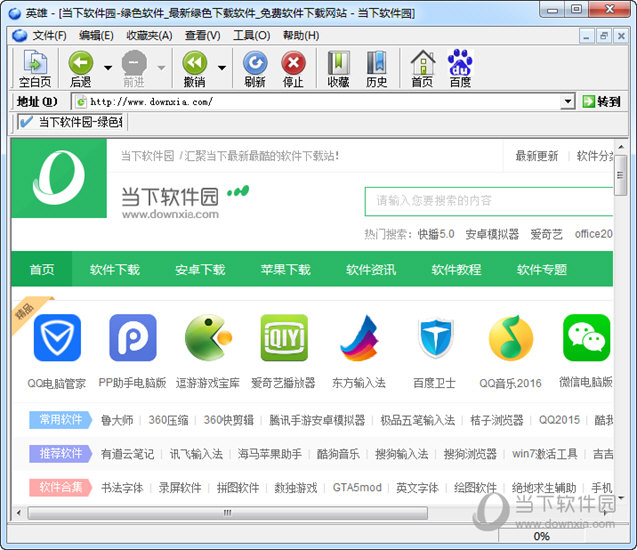This screenshot has width=637, height=550.
Task: Click the 逗游游戏宝库 app icon
Action: click(x=208, y=338)
